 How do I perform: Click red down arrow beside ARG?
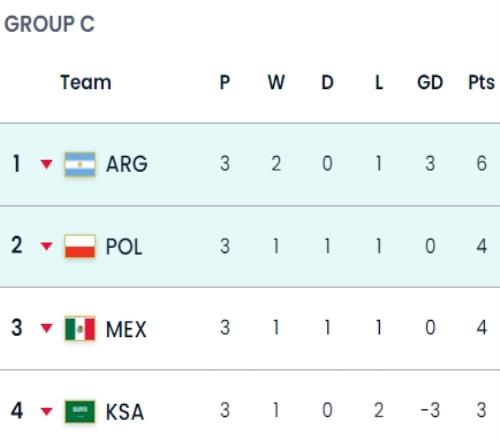coord(46,164)
